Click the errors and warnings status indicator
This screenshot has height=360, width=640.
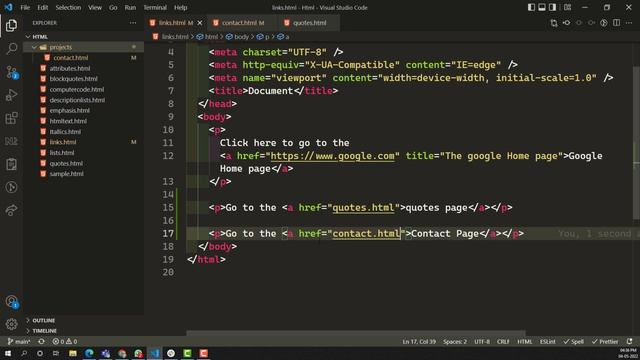click(64, 341)
